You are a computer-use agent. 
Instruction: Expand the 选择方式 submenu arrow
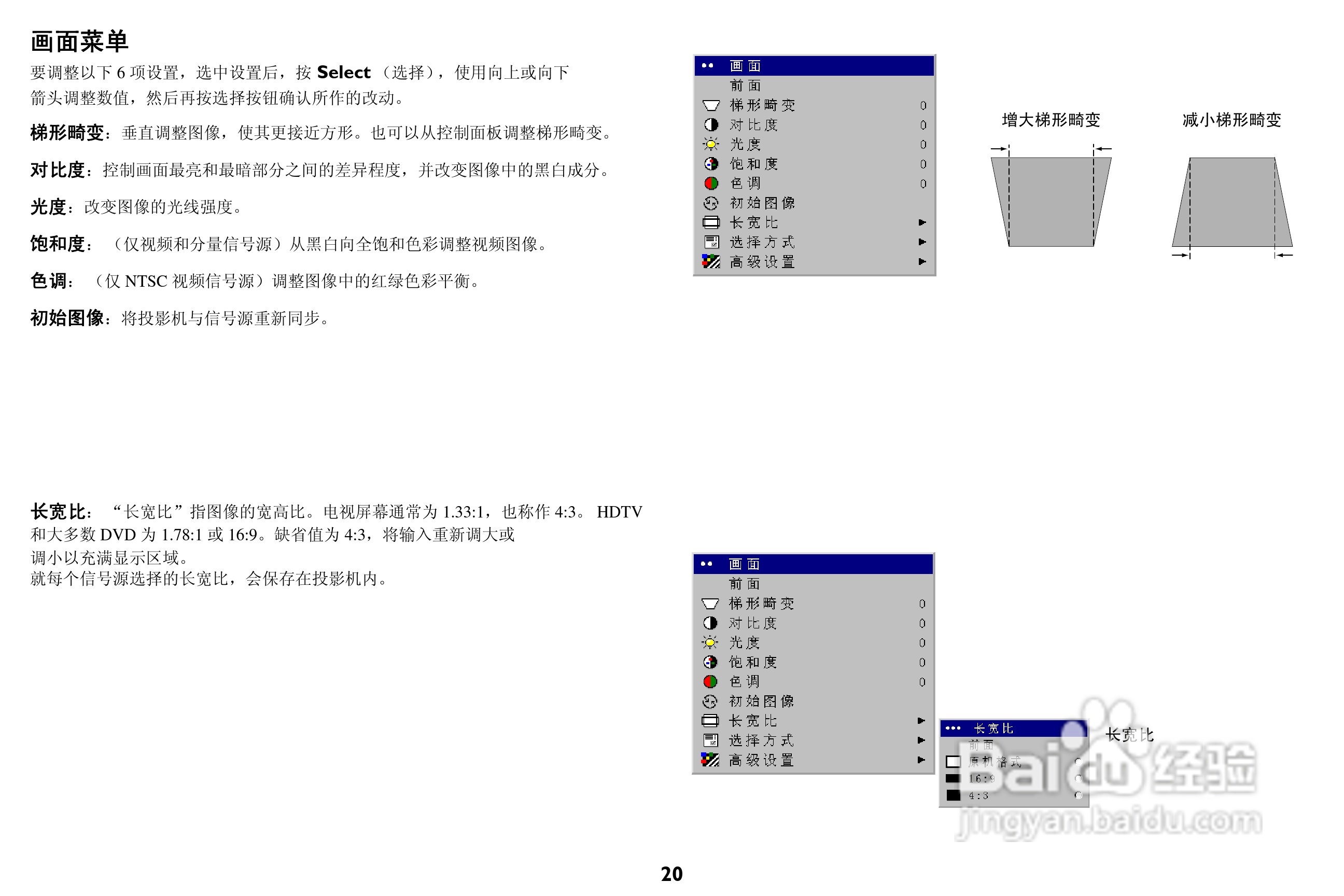tap(922, 242)
